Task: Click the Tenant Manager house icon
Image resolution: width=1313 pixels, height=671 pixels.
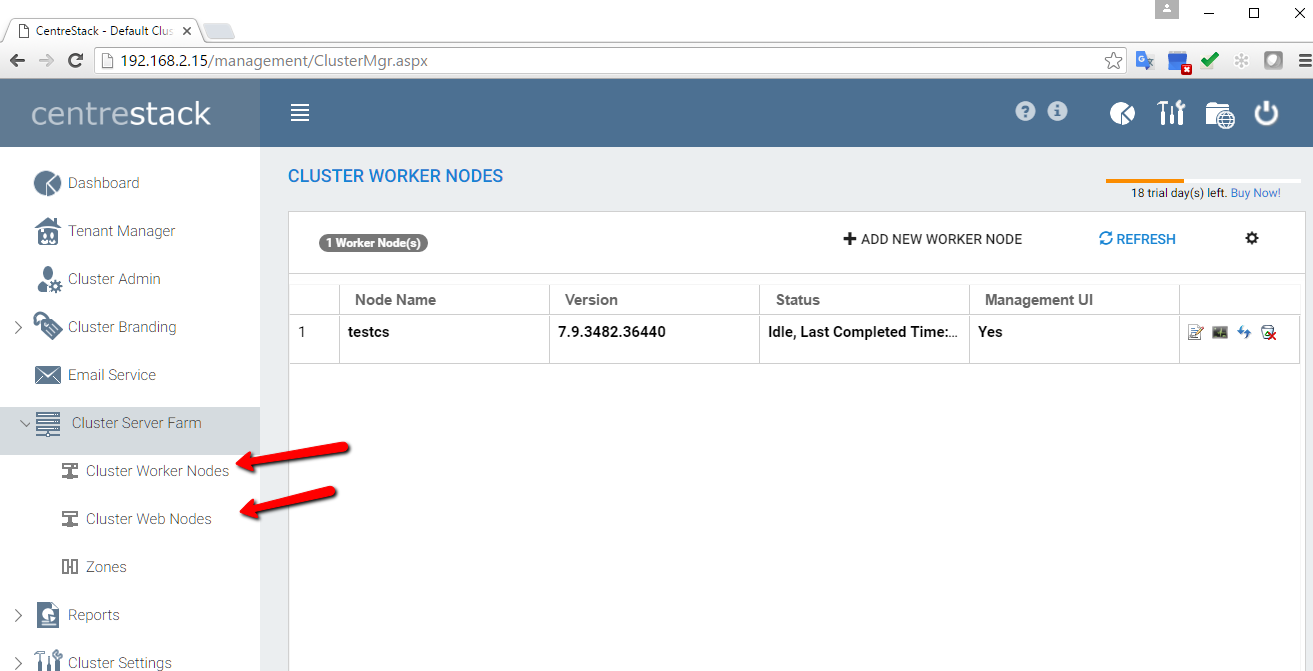Action: pos(47,231)
